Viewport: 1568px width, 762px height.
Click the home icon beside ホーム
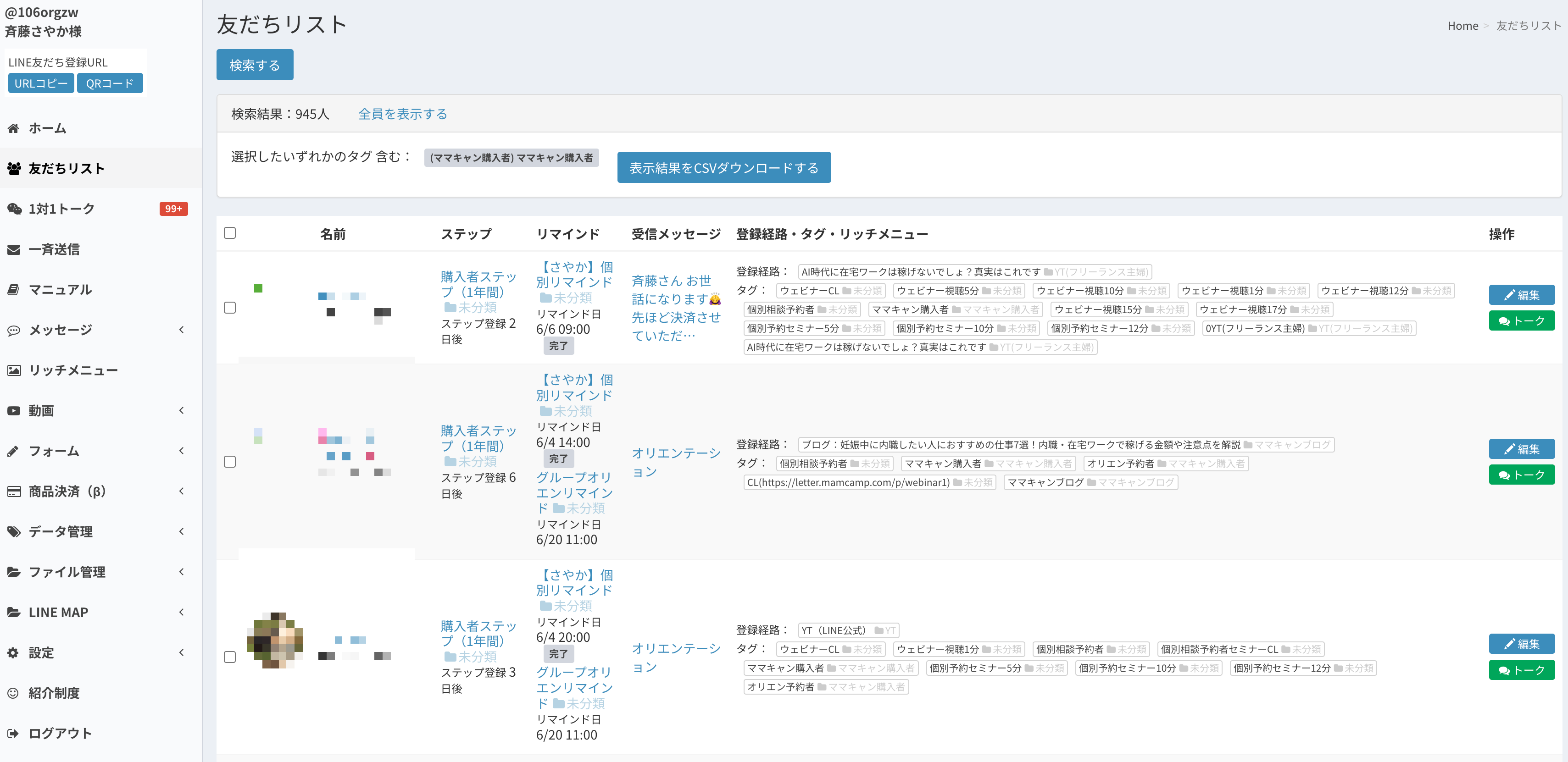coord(13,128)
